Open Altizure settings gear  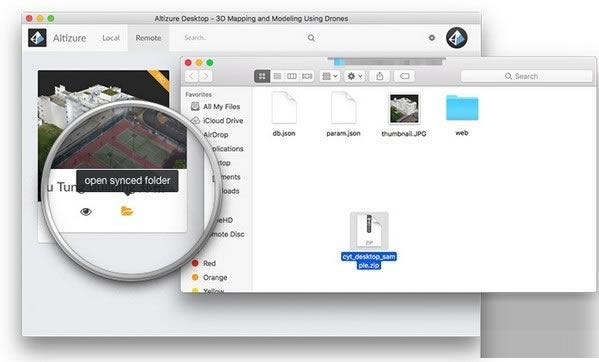(x=432, y=38)
